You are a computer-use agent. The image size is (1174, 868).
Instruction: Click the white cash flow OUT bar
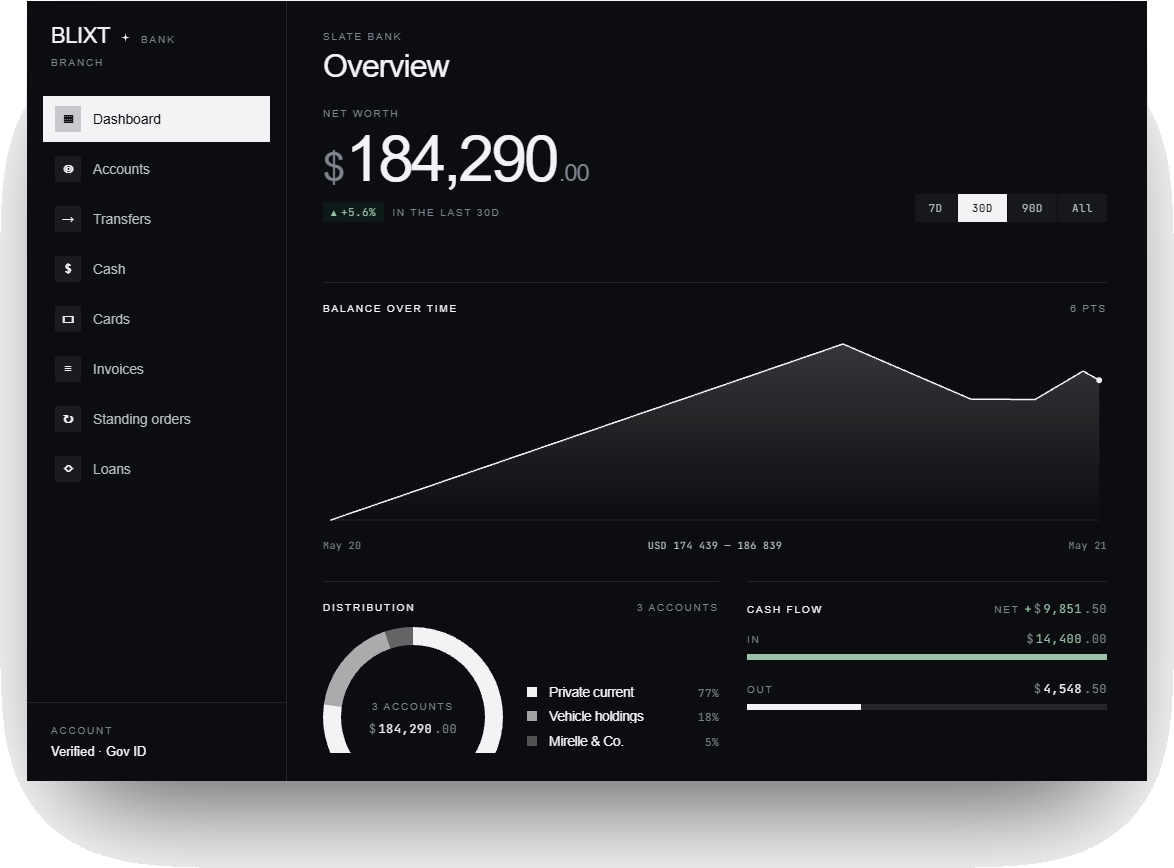[804, 707]
